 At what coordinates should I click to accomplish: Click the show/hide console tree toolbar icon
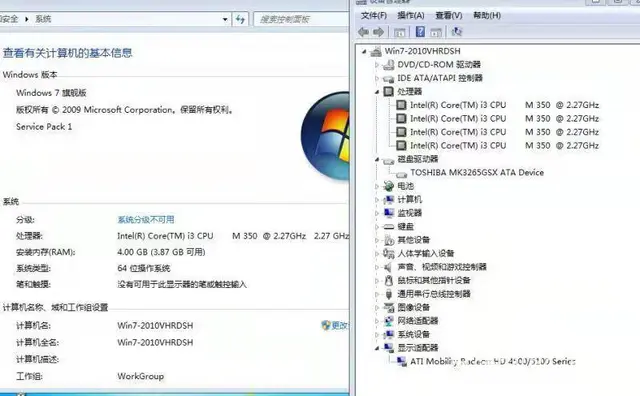(400, 32)
